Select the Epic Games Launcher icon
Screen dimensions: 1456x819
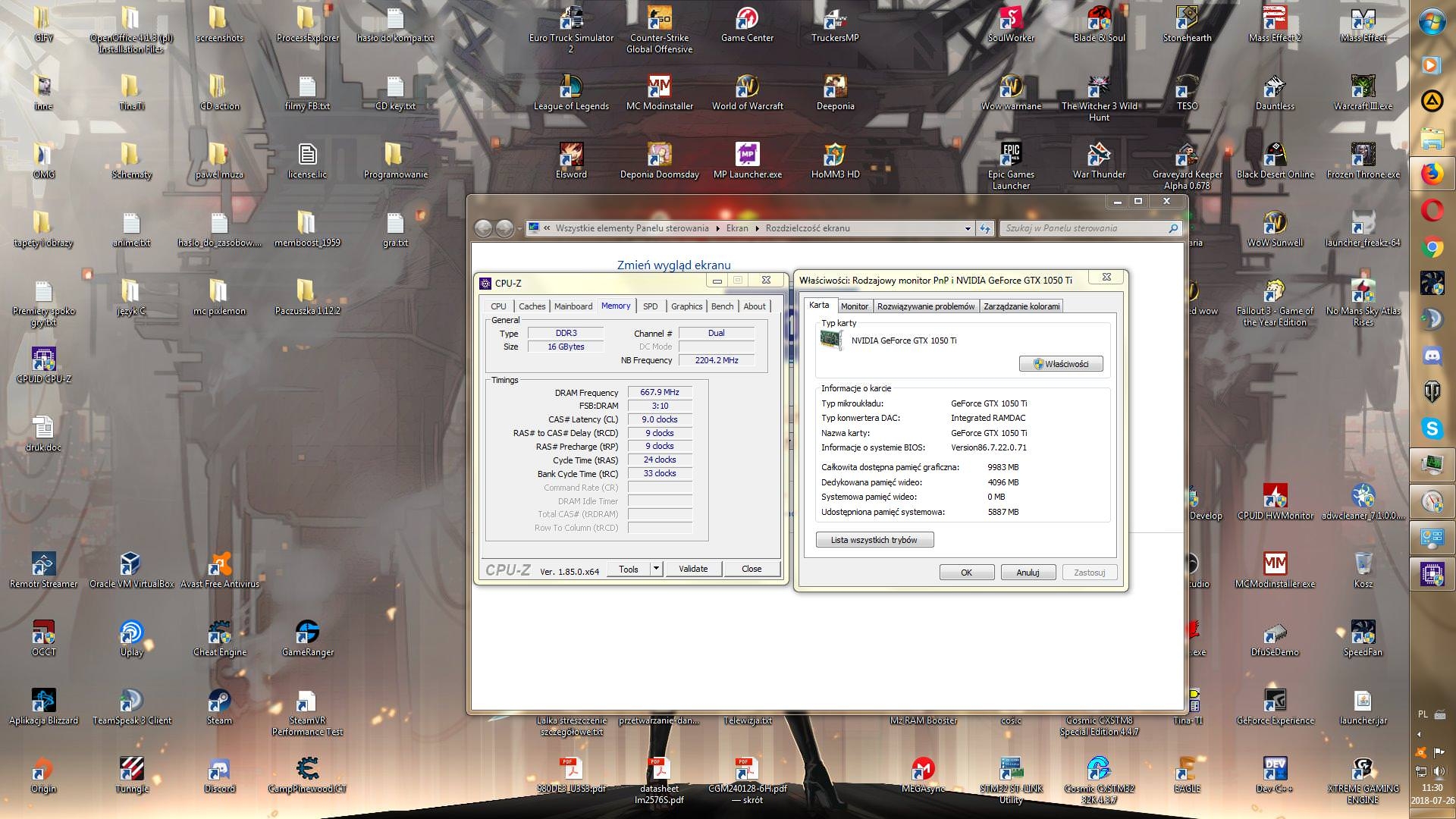(x=1011, y=166)
